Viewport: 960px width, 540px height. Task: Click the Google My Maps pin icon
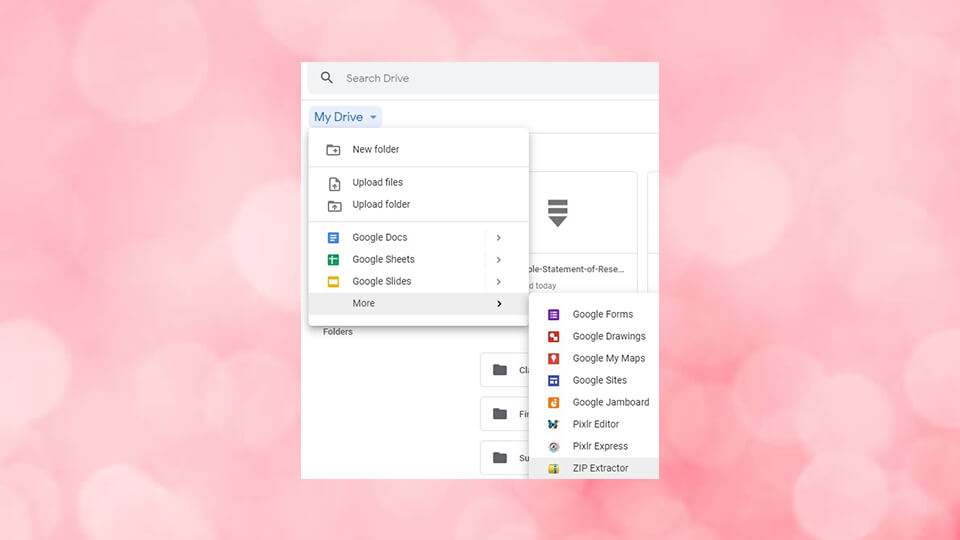(x=553, y=359)
